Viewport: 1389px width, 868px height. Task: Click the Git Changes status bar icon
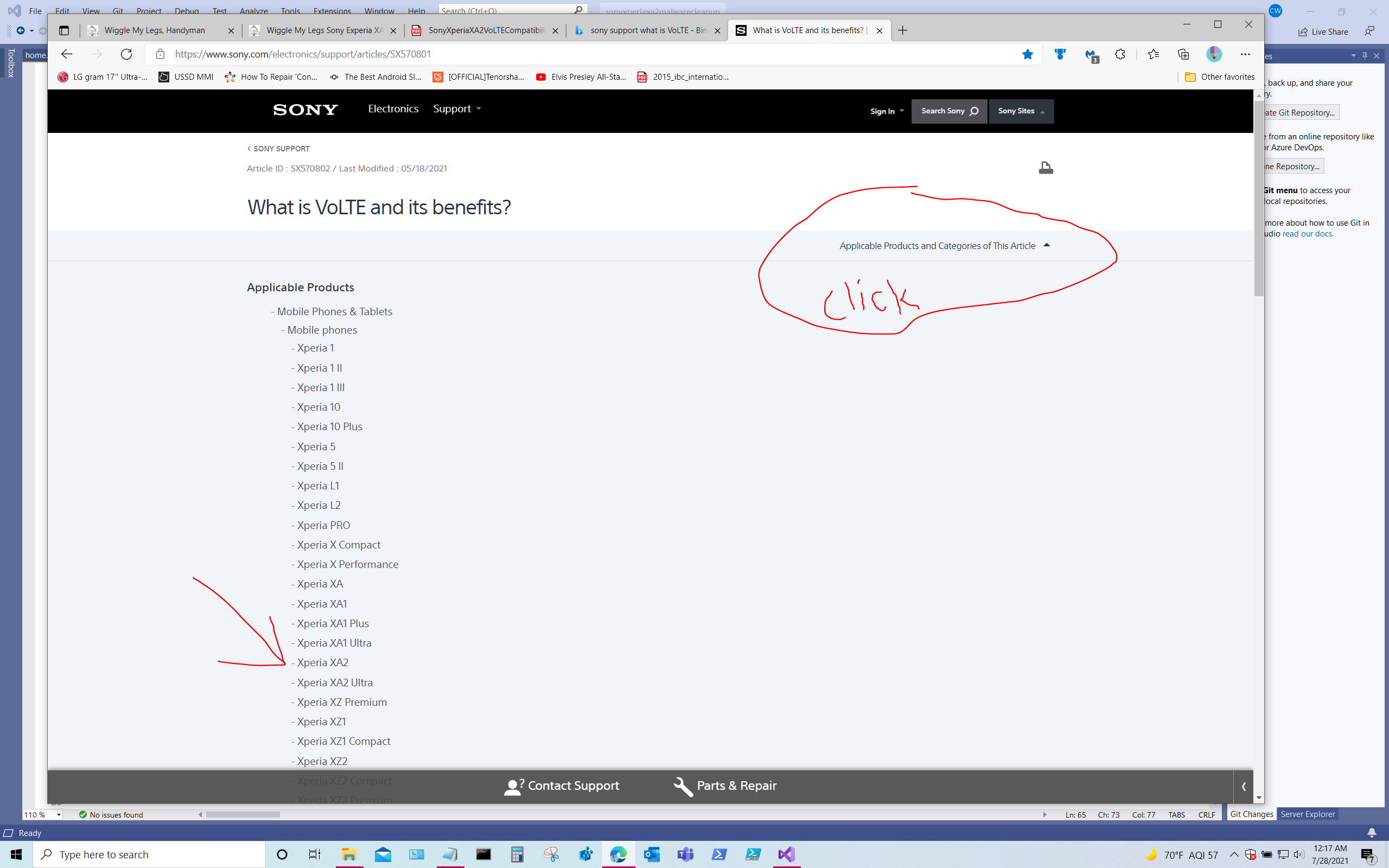[x=1252, y=813]
